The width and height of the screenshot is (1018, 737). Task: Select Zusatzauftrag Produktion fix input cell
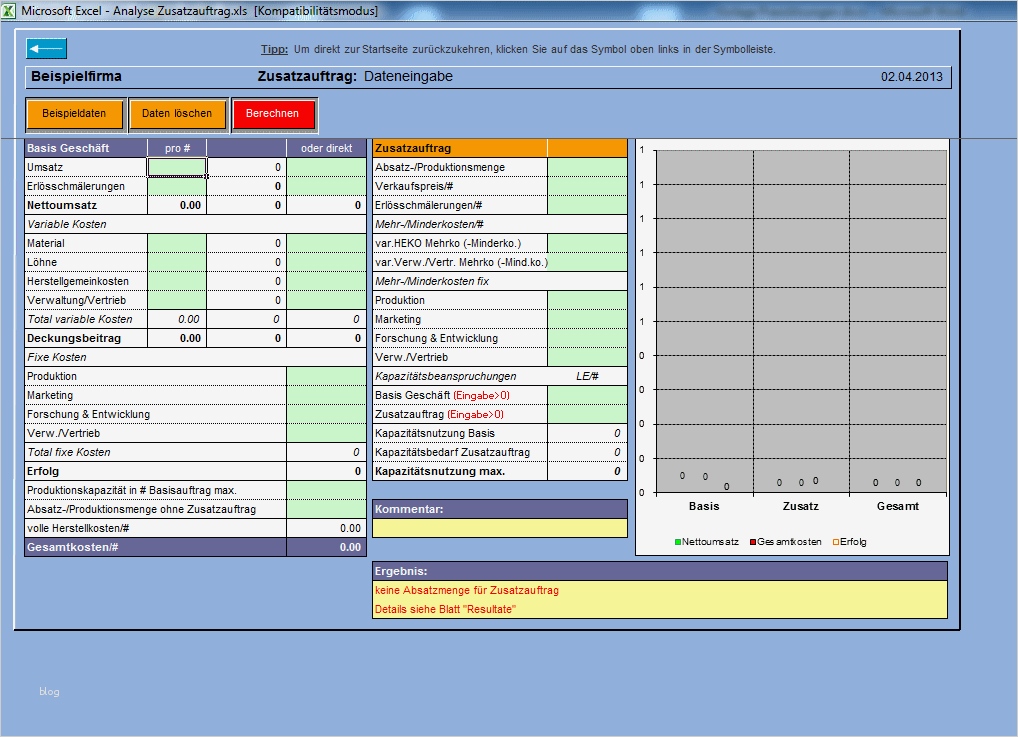pos(588,300)
